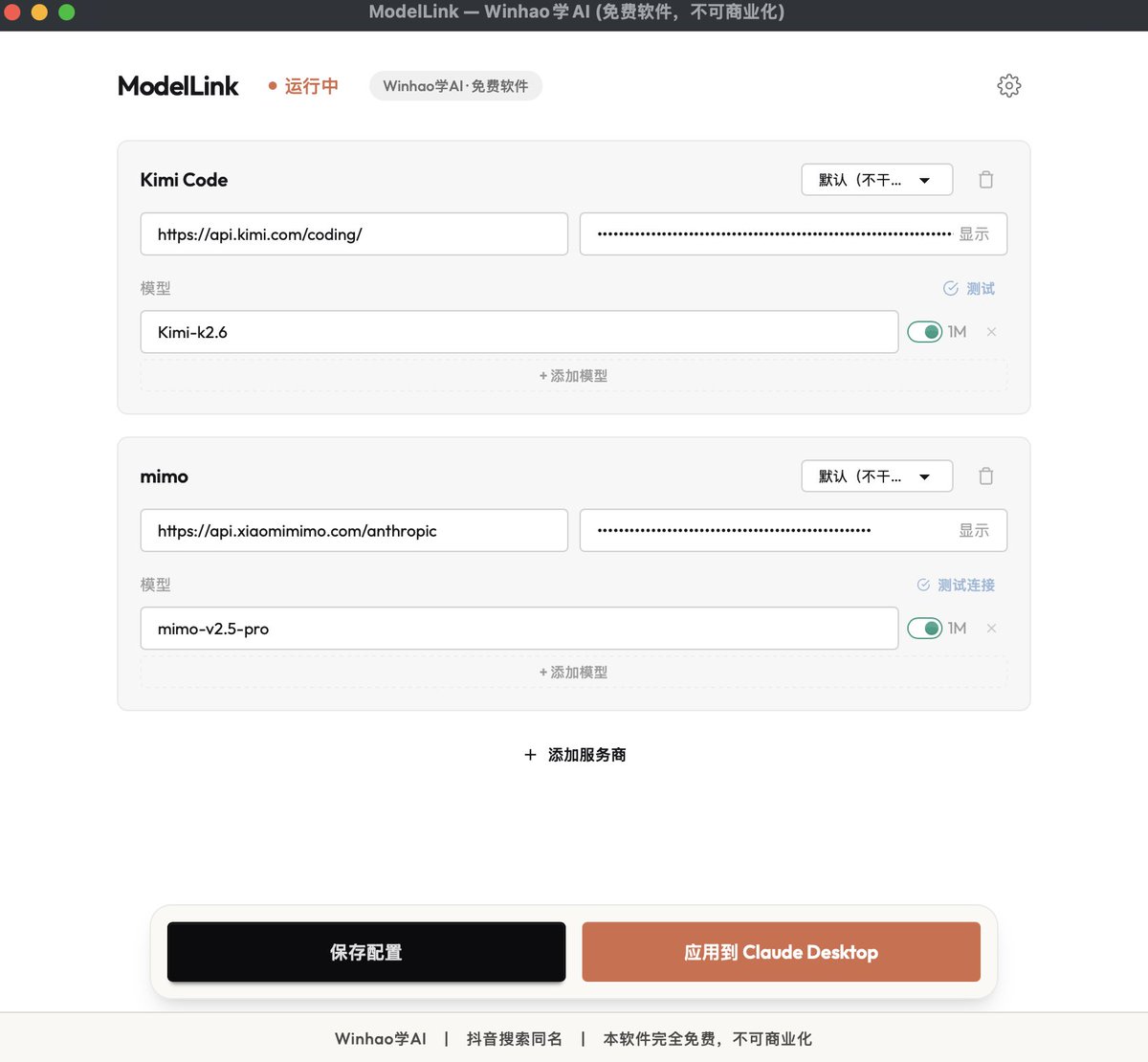The width and height of the screenshot is (1148, 1062).
Task: Remove the mimo-v2.5-pro model with its x icon
Action: [x=991, y=629]
